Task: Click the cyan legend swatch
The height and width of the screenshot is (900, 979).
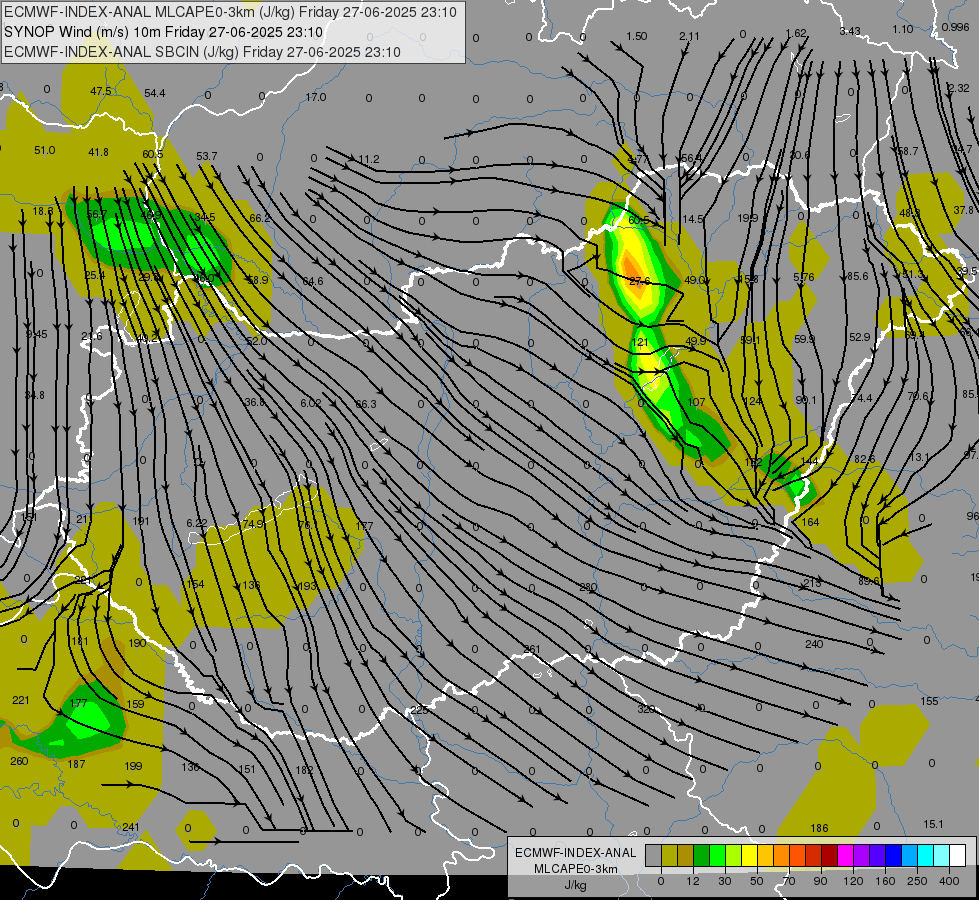Action: point(926,856)
